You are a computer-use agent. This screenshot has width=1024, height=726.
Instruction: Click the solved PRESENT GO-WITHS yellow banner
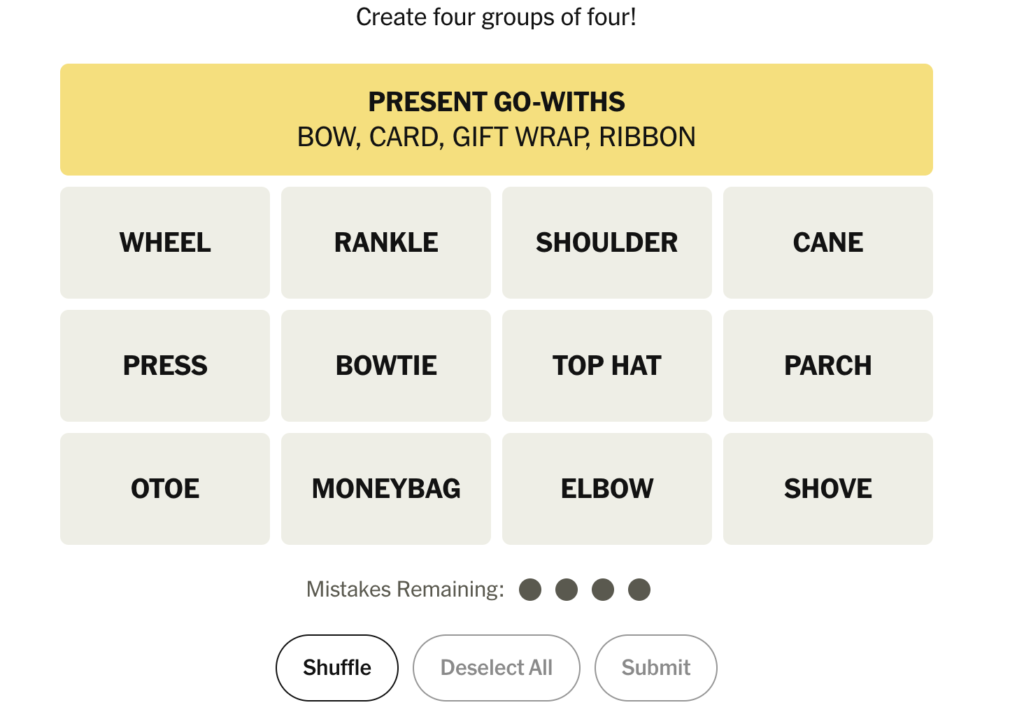click(x=496, y=120)
